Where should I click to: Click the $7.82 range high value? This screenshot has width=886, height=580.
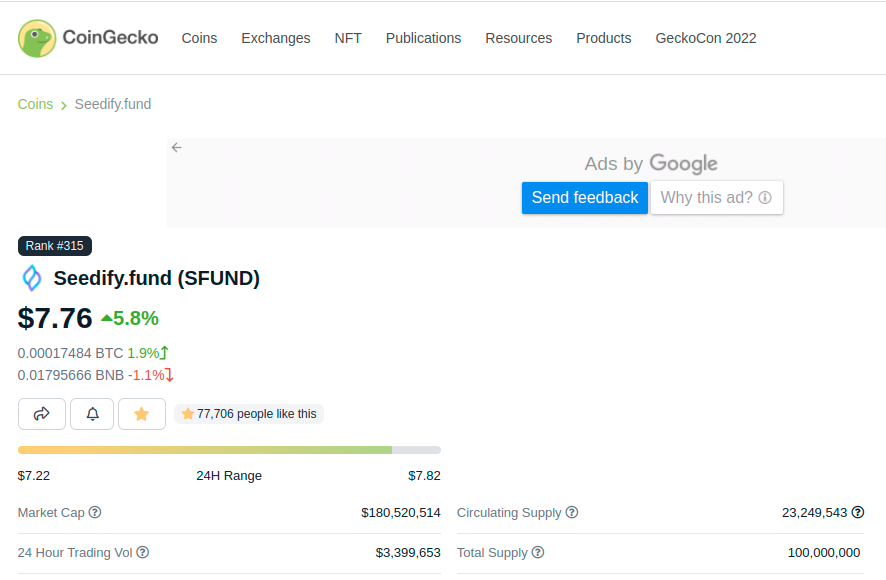coord(424,475)
